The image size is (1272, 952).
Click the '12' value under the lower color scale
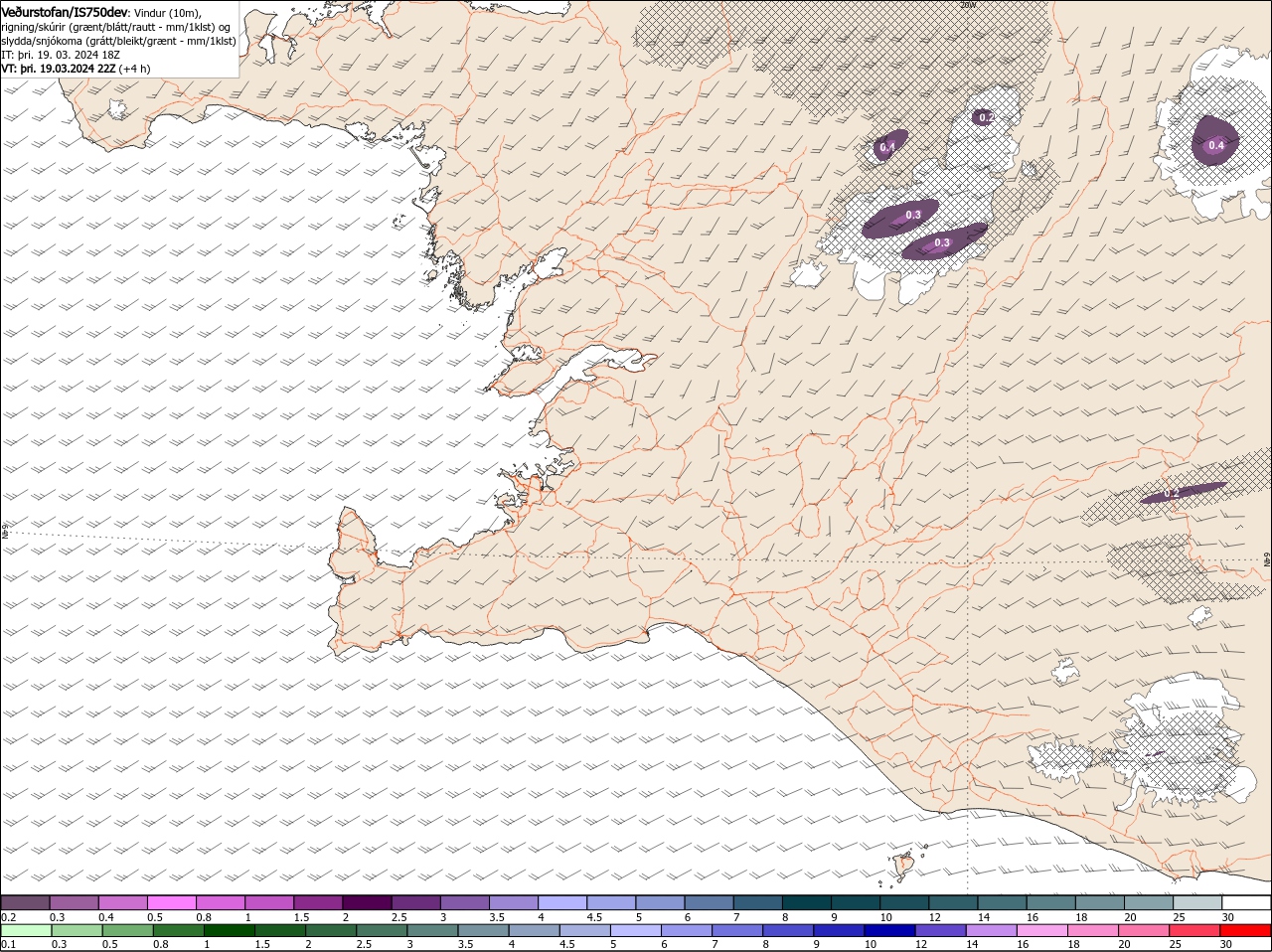(921, 944)
